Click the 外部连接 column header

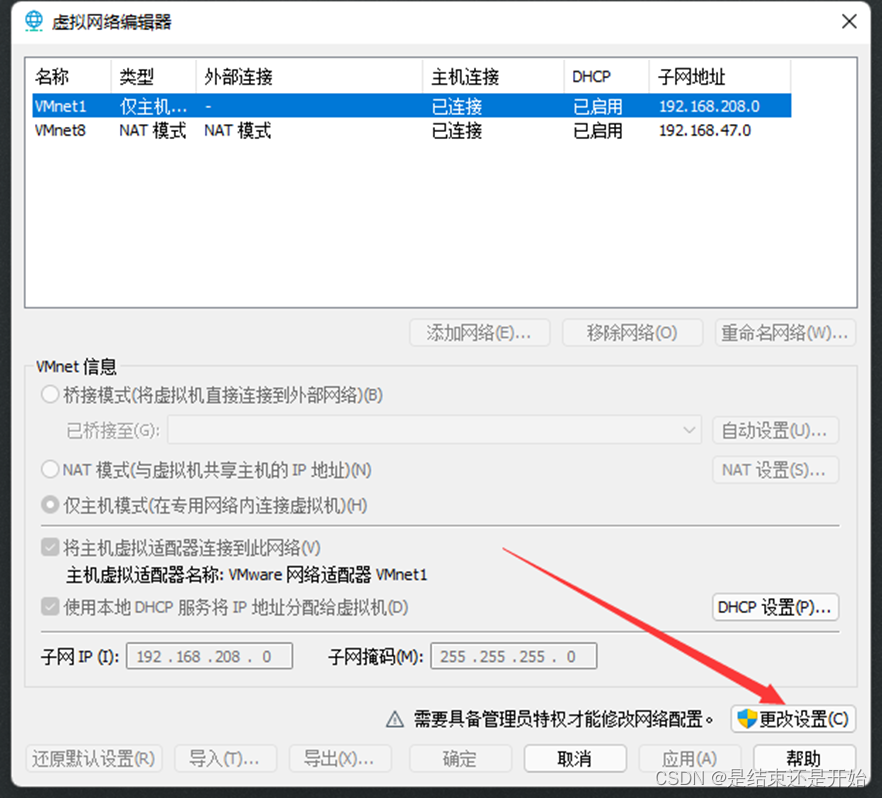point(309,76)
